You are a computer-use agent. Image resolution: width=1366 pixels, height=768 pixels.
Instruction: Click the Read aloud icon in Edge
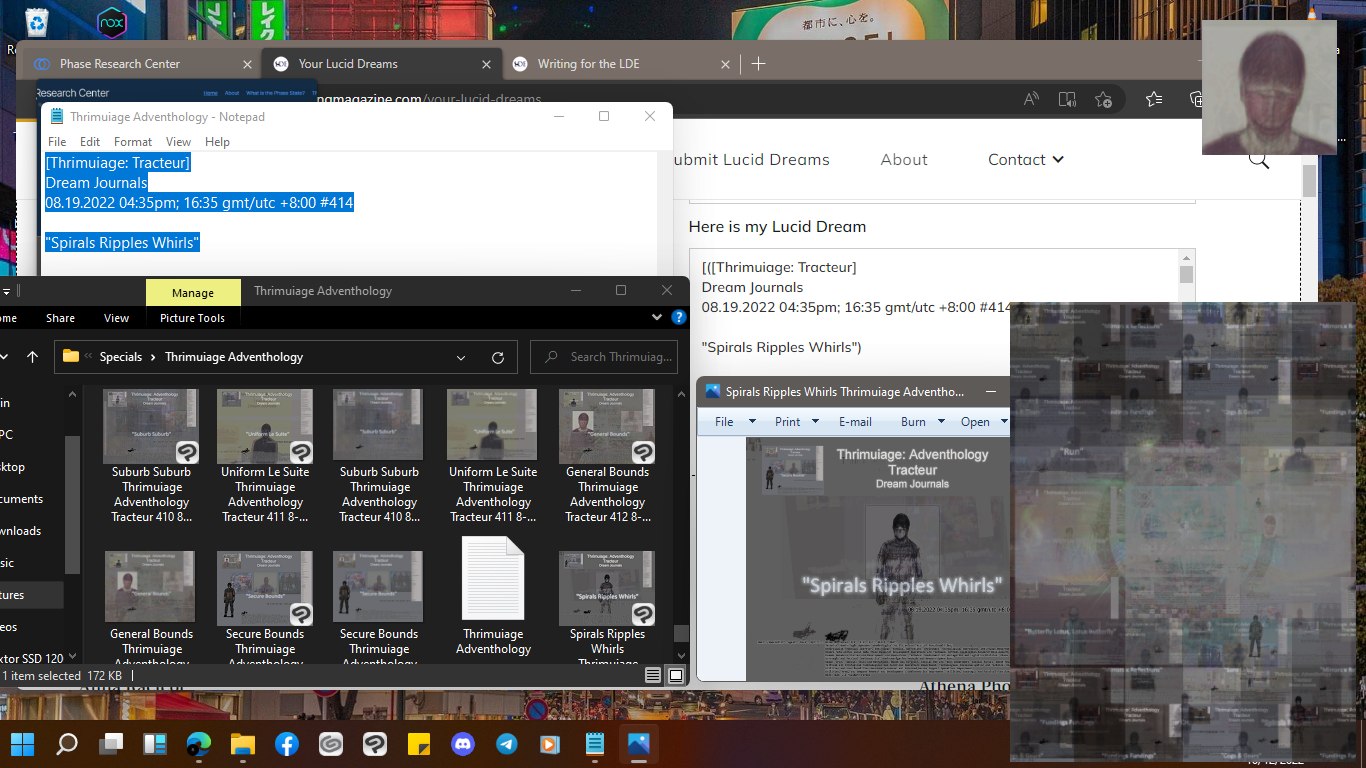1031,99
